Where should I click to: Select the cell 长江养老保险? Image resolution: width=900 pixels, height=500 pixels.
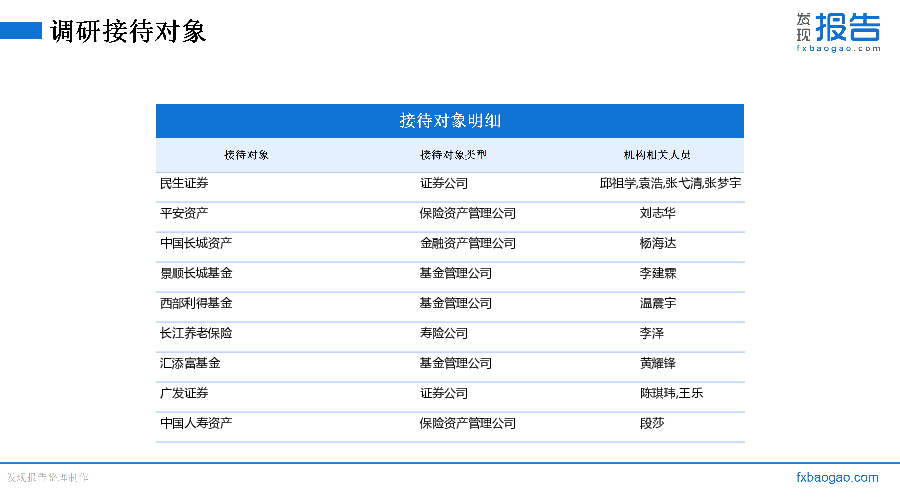[196, 333]
